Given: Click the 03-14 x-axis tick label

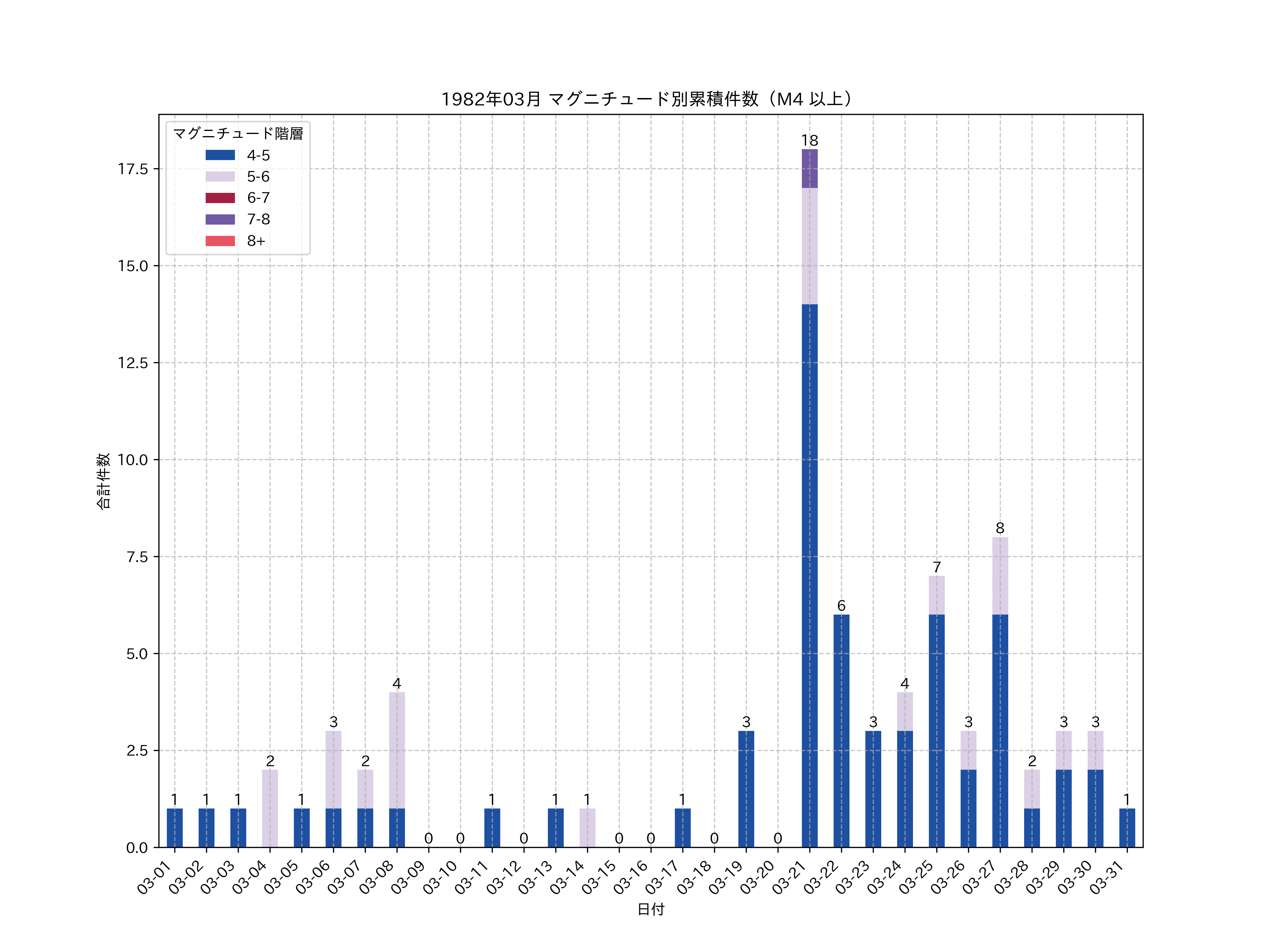Looking at the screenshot, I should point(568,878).
